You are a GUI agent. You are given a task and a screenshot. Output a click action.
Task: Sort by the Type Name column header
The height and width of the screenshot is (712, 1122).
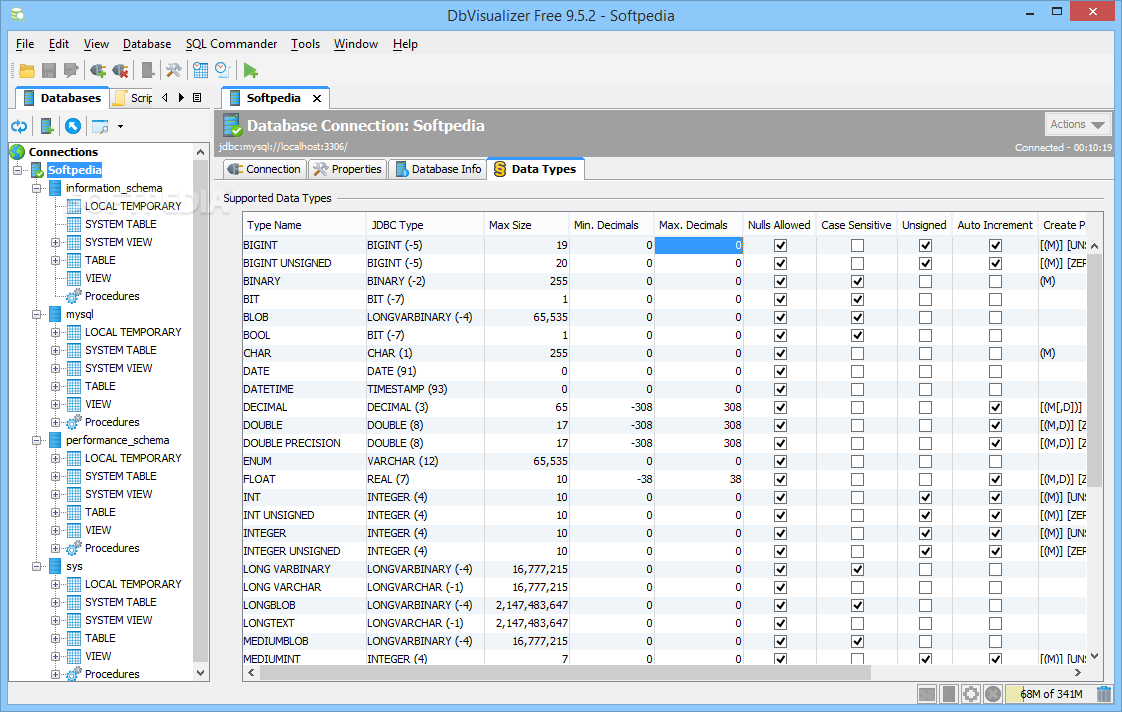[x=303, y=225]
